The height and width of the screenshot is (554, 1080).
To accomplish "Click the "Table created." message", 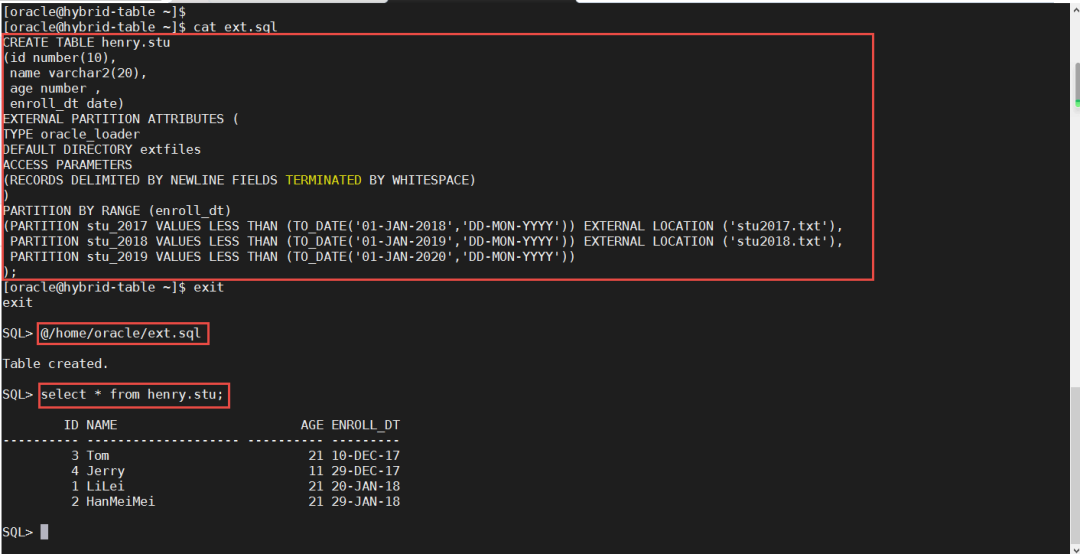I will tap(55, 364).
